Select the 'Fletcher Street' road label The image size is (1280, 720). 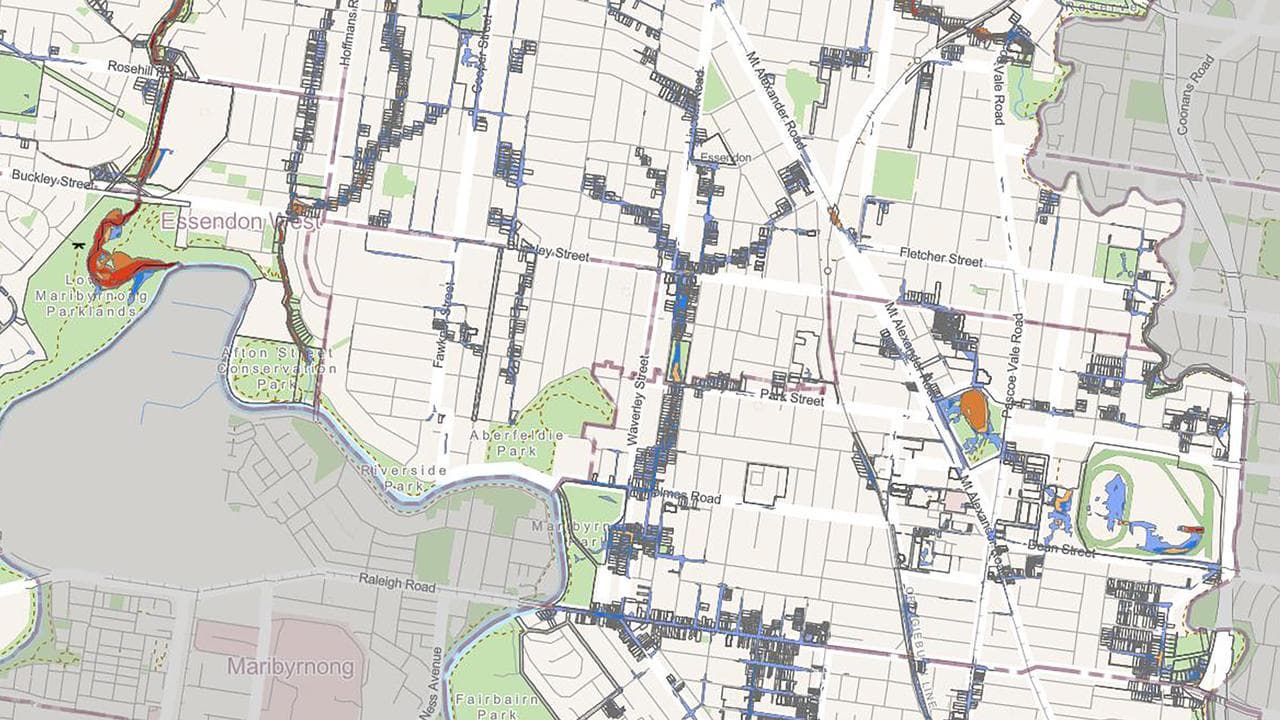click(941, 259)
